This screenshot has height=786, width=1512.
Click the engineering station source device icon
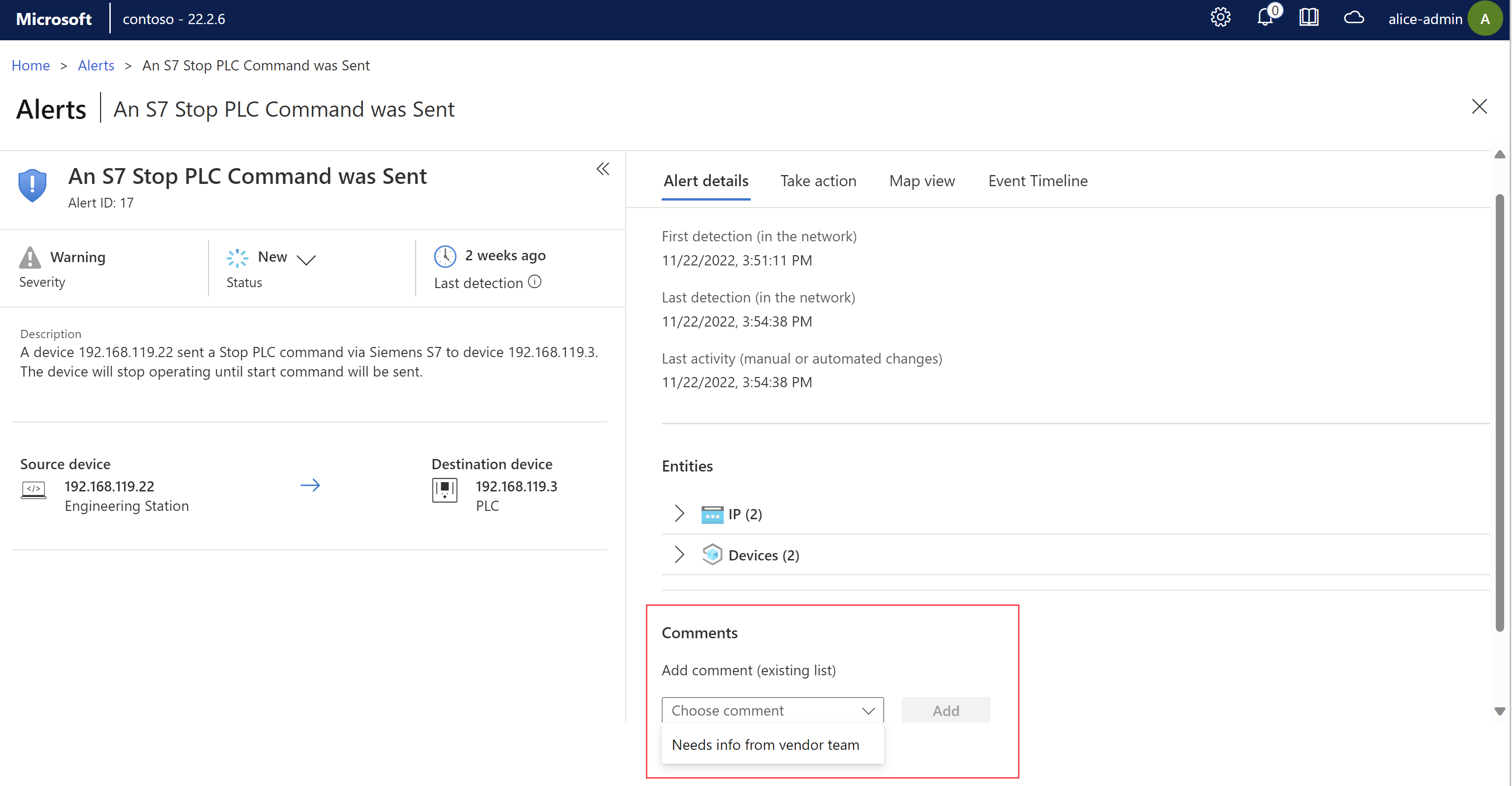pos(33,490)
